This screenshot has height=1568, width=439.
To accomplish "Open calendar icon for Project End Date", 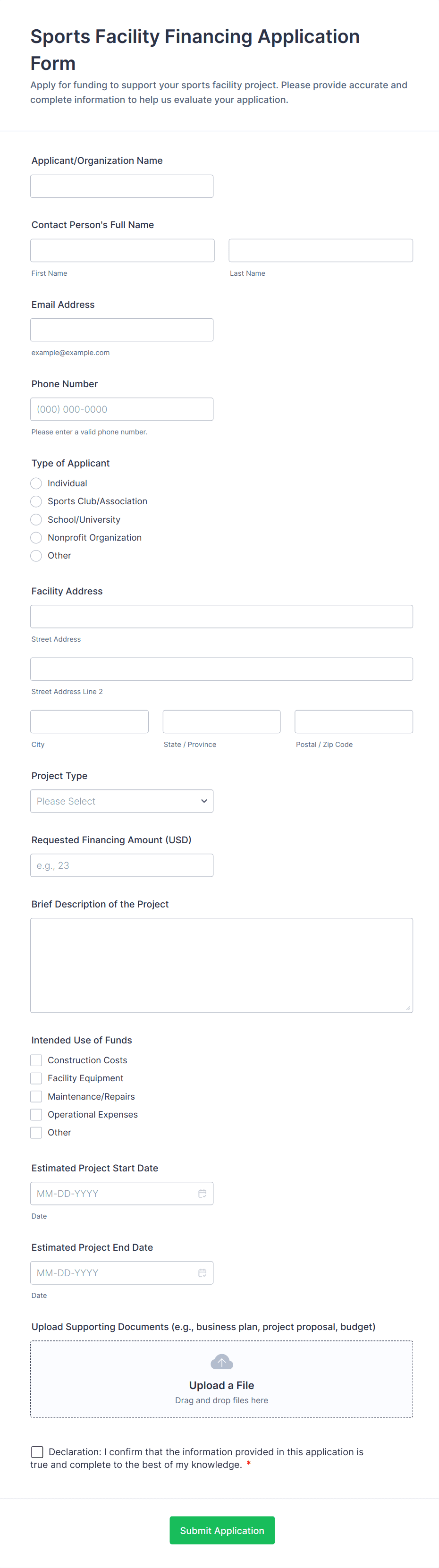I will coord(202,1272).
